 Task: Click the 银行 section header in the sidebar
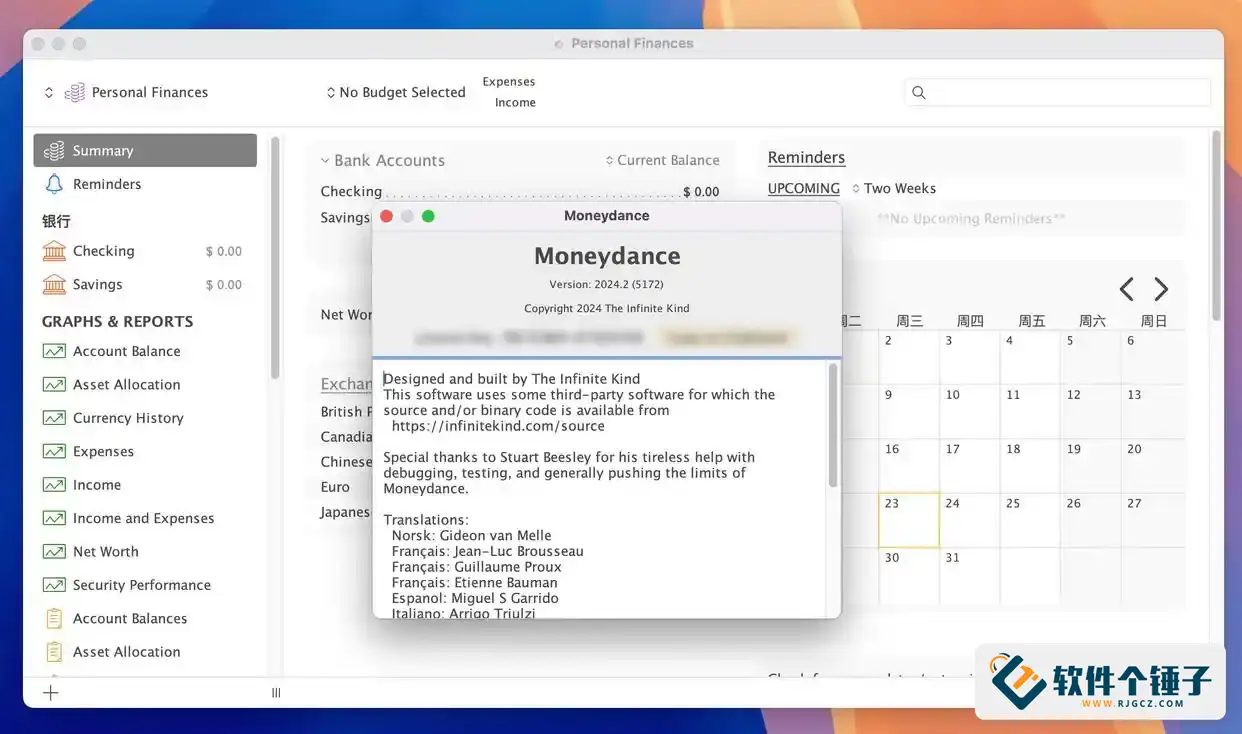tap(56, 221)
